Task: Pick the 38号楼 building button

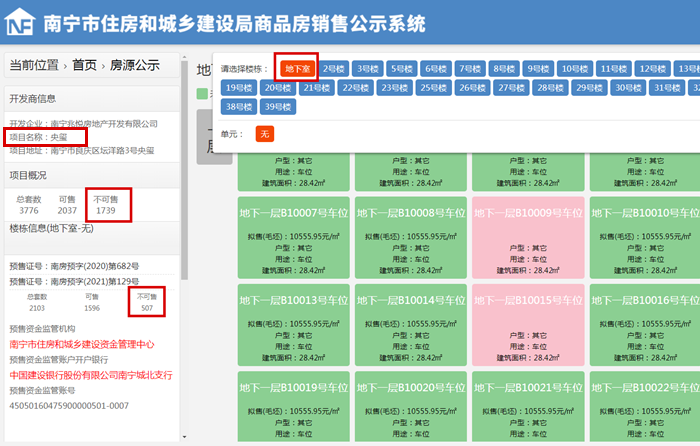Action: coord(239,107)
